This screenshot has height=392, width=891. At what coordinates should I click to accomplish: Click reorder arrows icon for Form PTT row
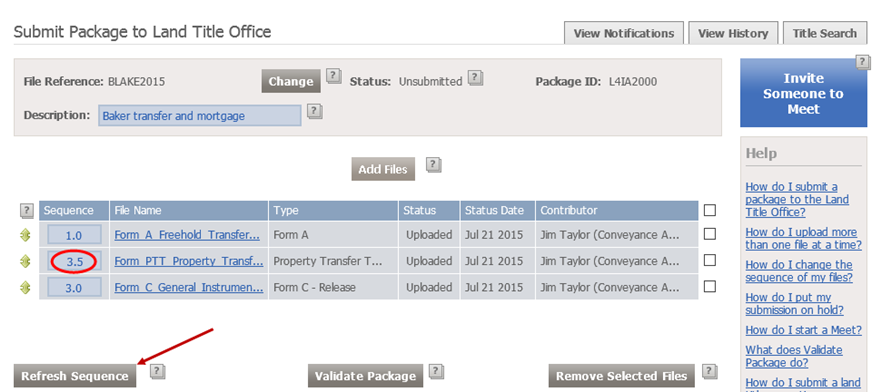pos(25,261)
